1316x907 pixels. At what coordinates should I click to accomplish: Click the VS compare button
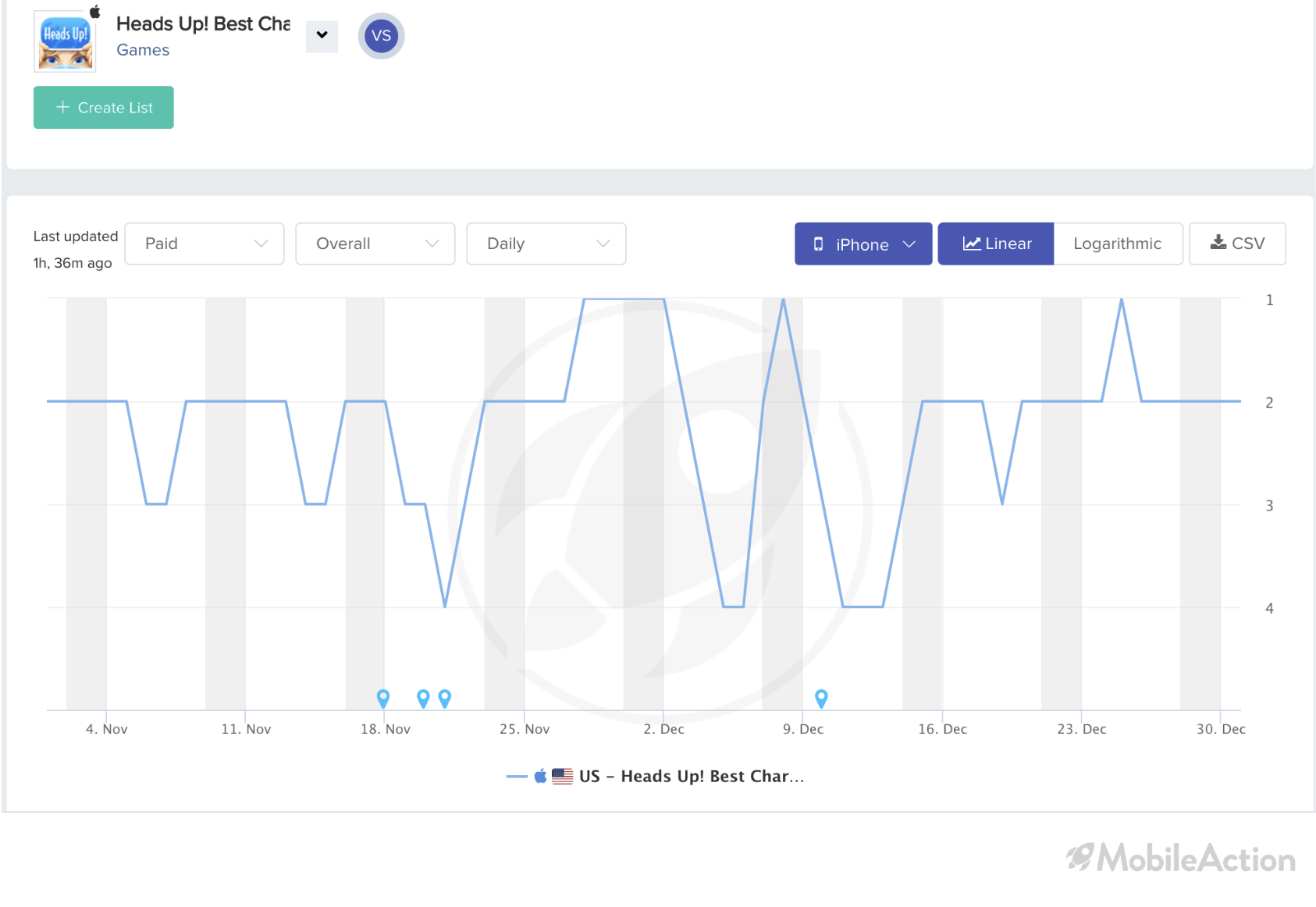(381, 36)
